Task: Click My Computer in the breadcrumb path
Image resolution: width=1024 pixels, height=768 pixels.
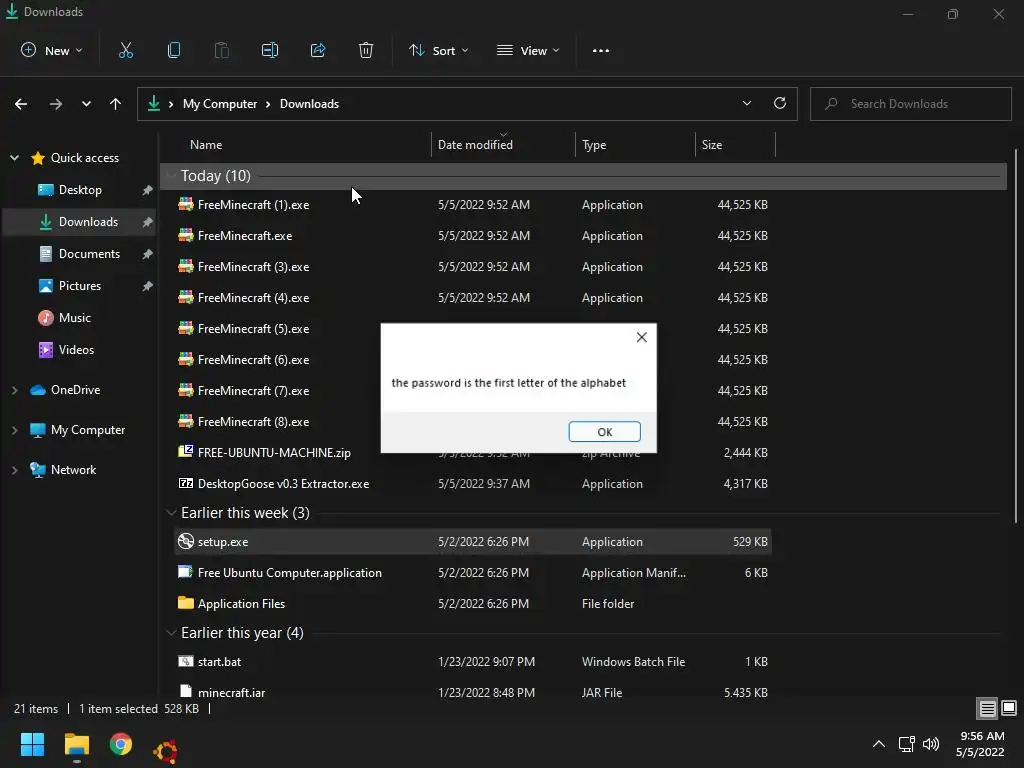Action: pyautogui.click(x=220, y=104)
